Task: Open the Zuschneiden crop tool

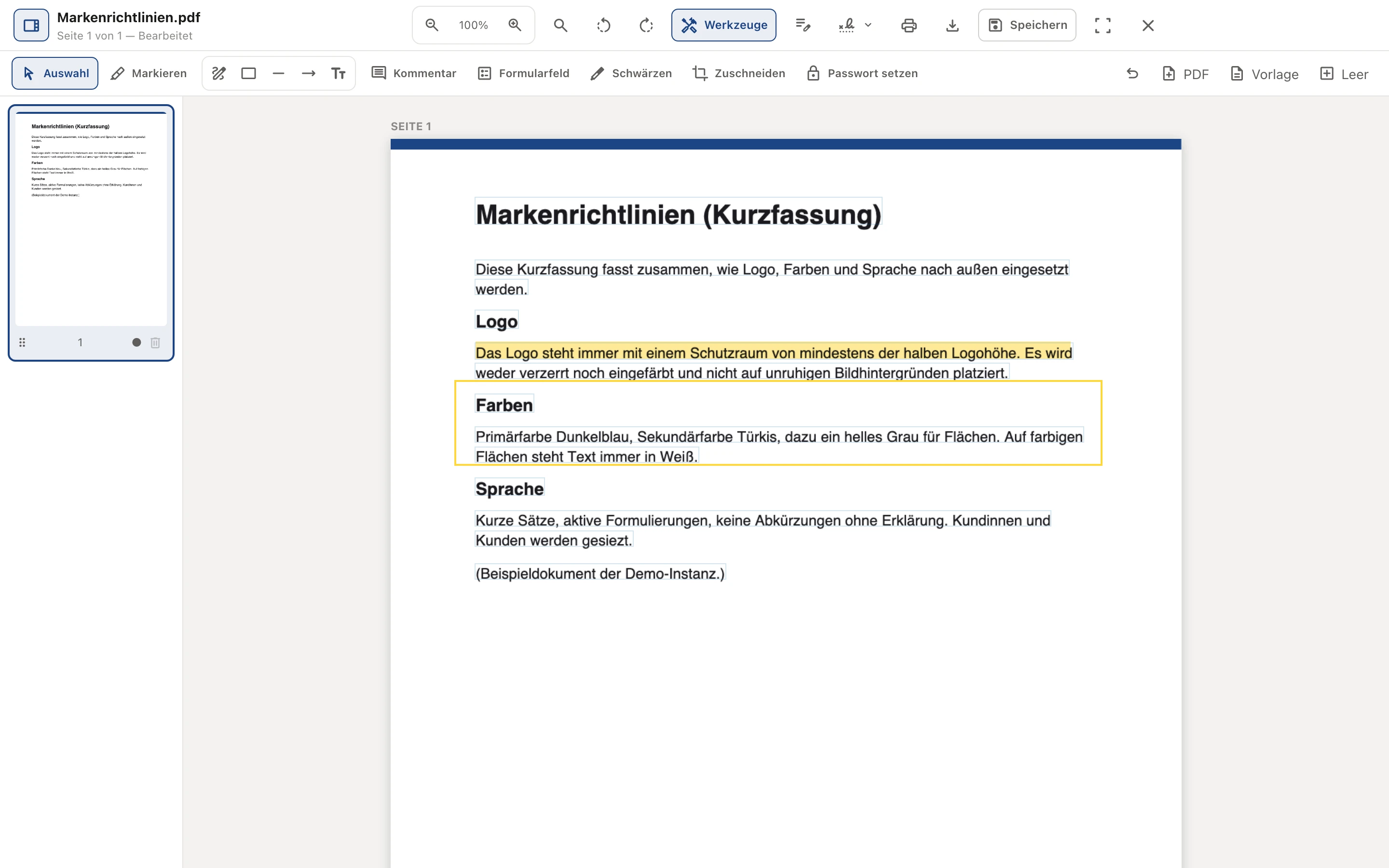Action: pyautogui.click(x=739, y=73)
